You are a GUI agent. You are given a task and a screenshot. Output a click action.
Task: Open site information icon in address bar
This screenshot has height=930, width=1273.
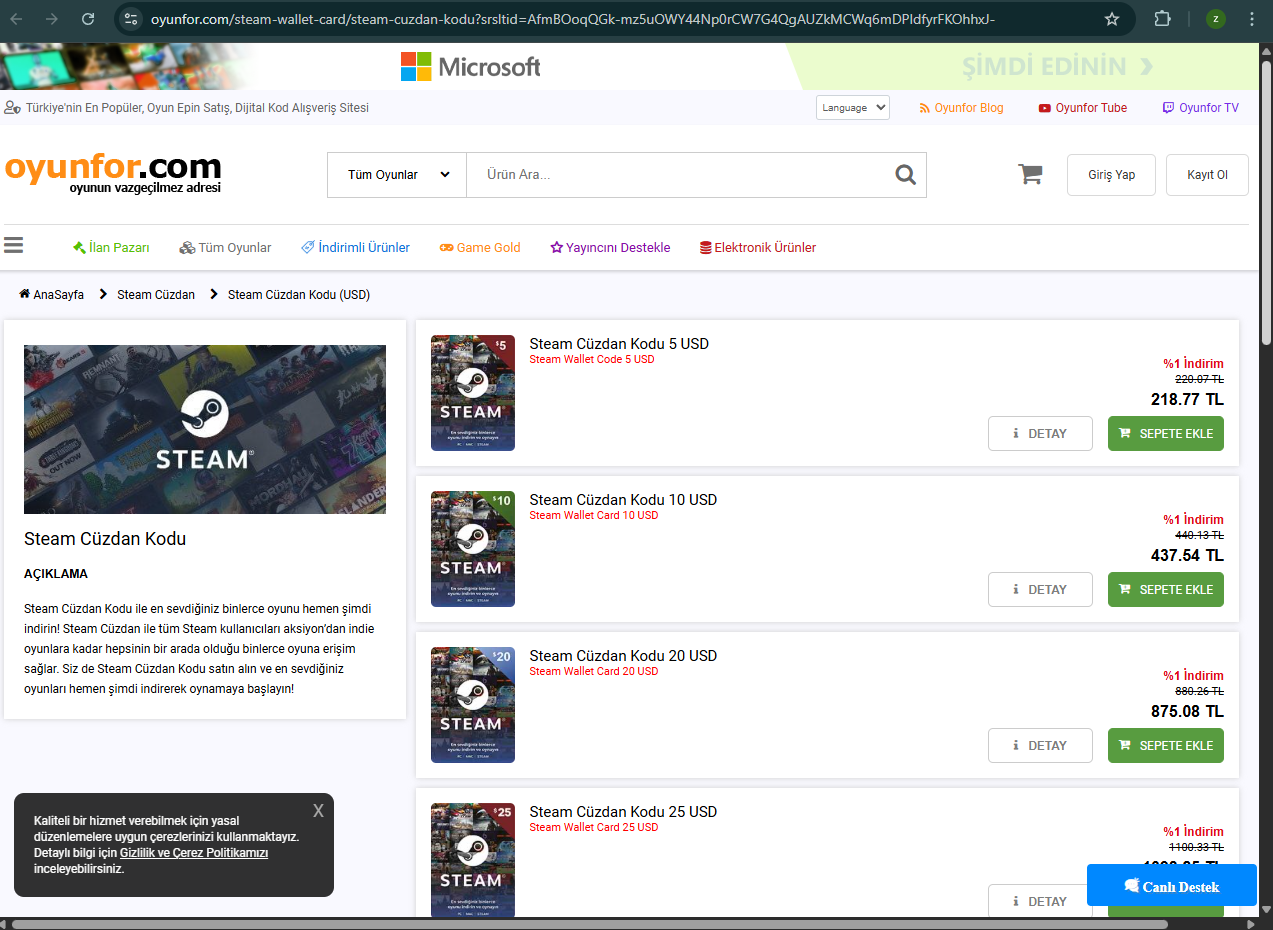tap(131, 19)
